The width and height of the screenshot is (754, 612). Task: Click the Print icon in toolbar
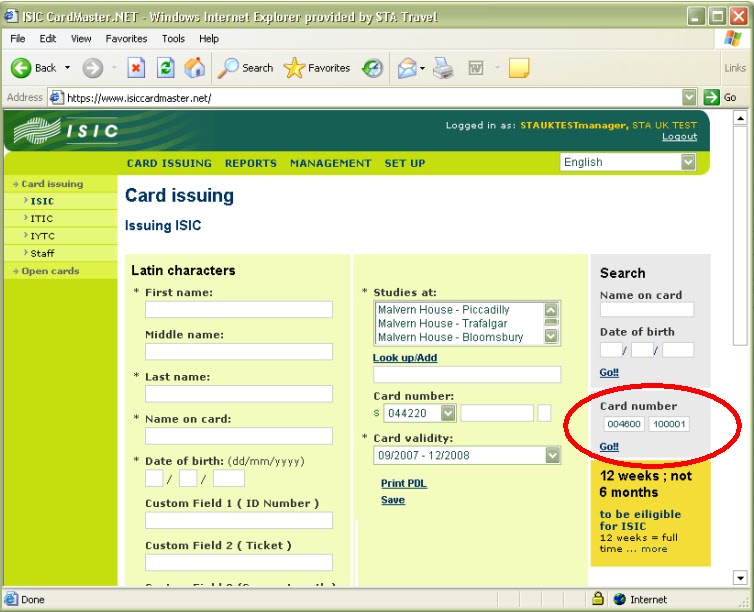click(443, 68)
